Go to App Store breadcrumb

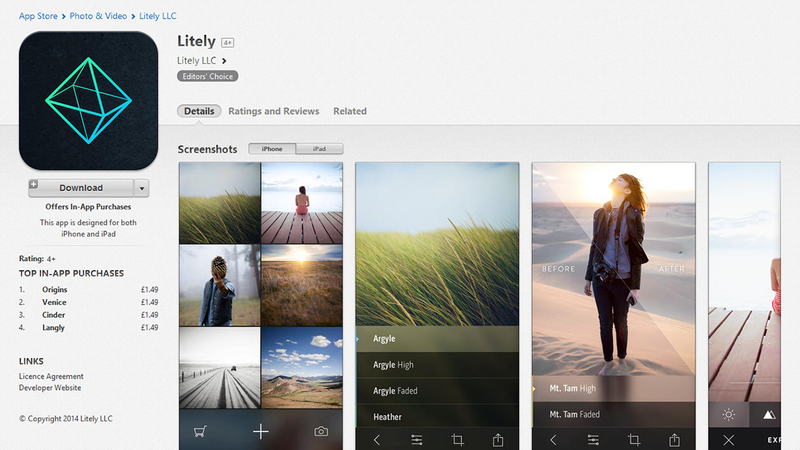[x=38, y=16]
